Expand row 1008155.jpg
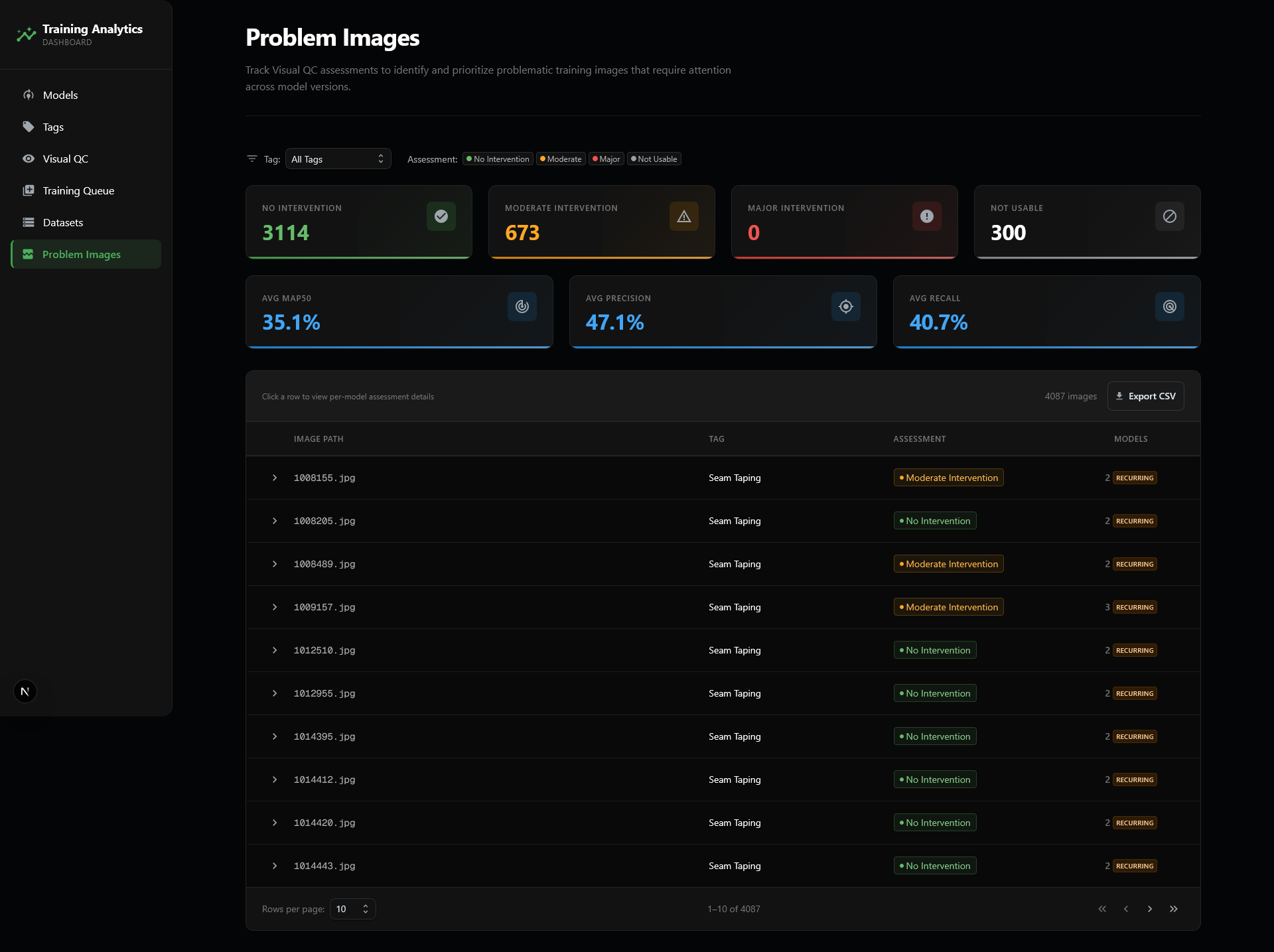 [x=275, y=478]
